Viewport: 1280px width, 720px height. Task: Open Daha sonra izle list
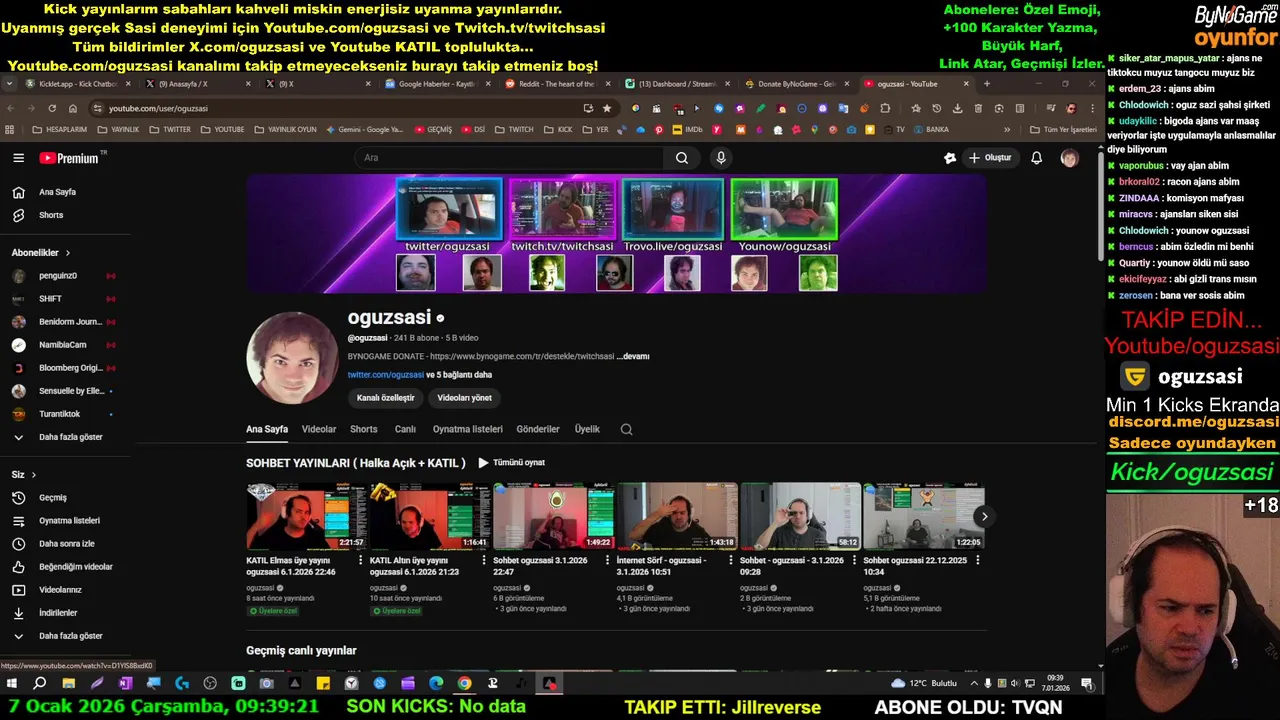[65, 544]
